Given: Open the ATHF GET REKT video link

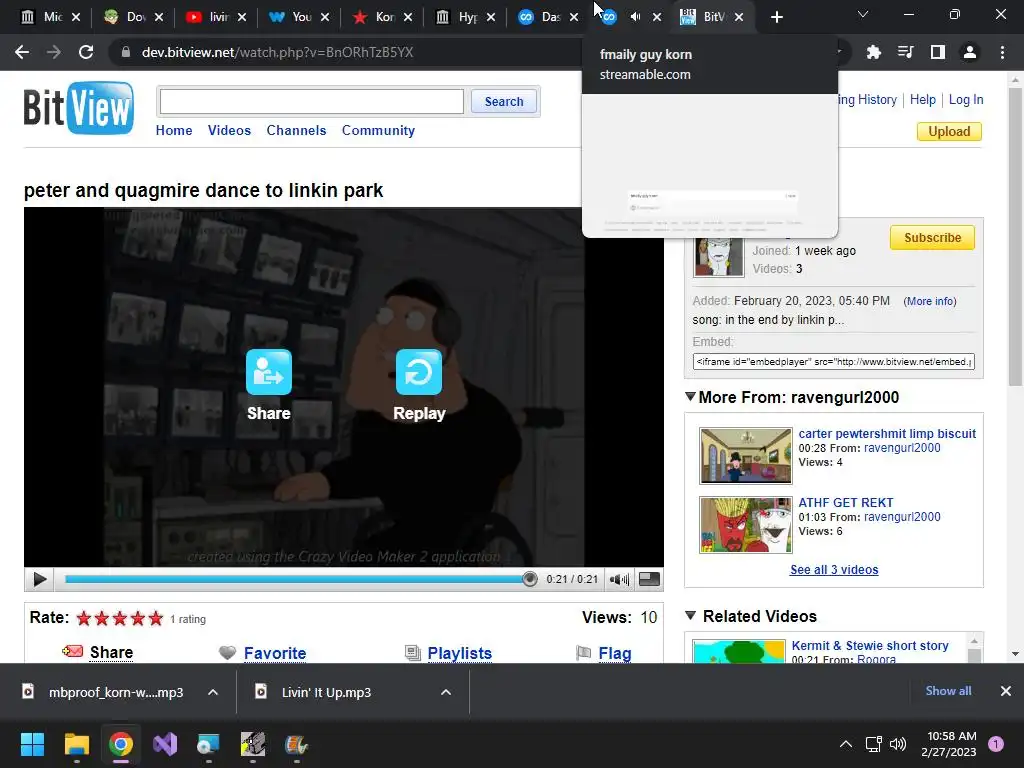Looking at the screenshot, I should 846,502.
